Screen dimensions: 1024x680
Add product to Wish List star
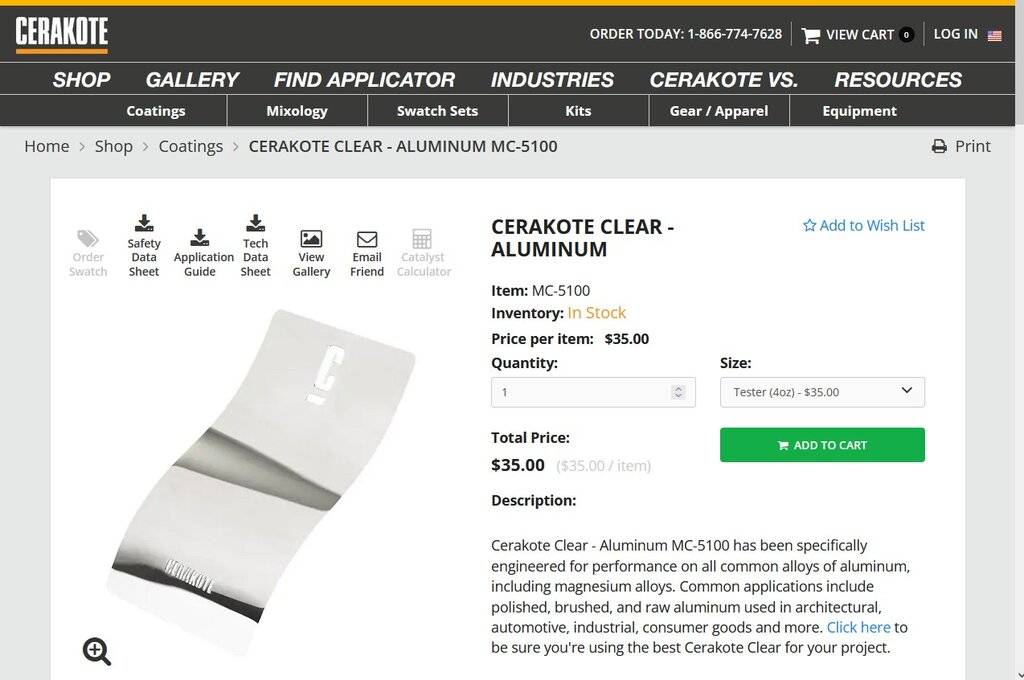tap(809, 226)
